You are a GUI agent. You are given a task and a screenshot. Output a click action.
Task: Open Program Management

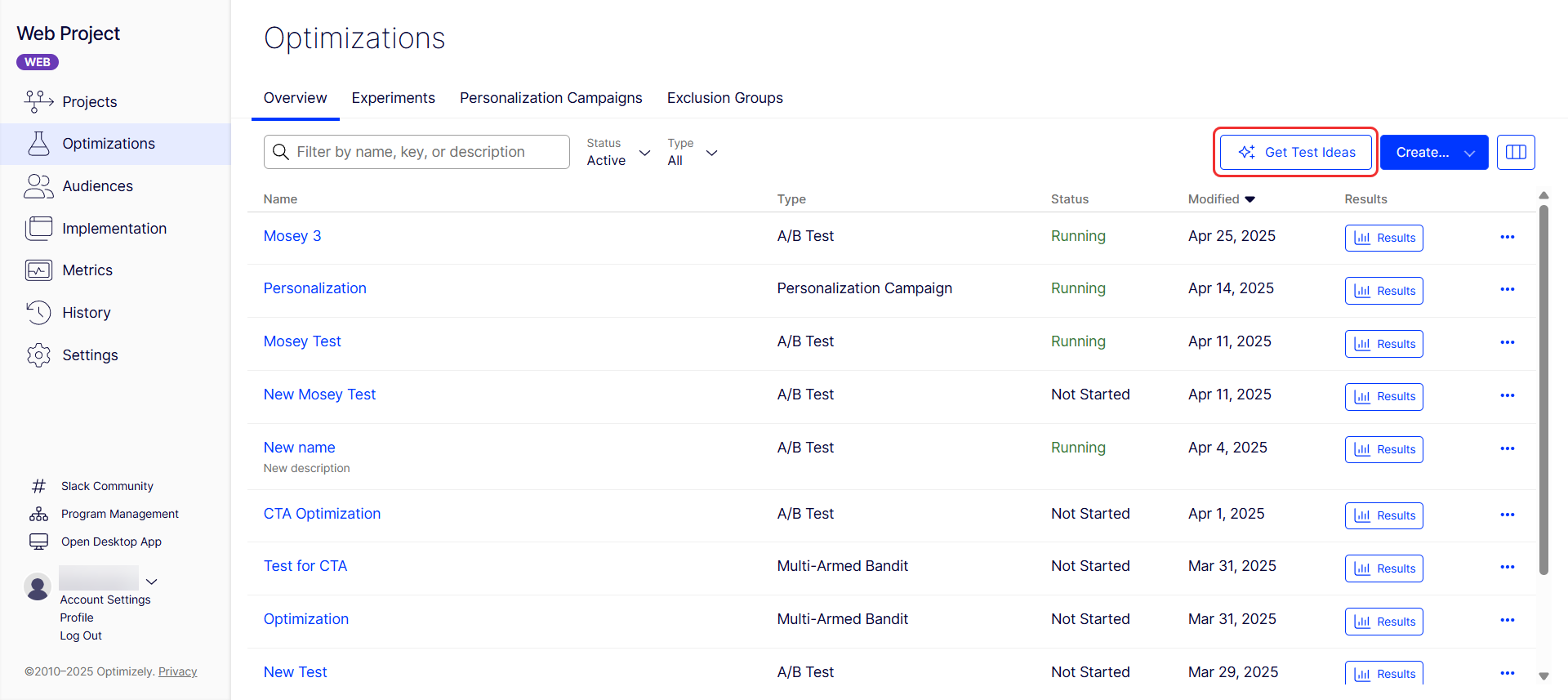120,514
